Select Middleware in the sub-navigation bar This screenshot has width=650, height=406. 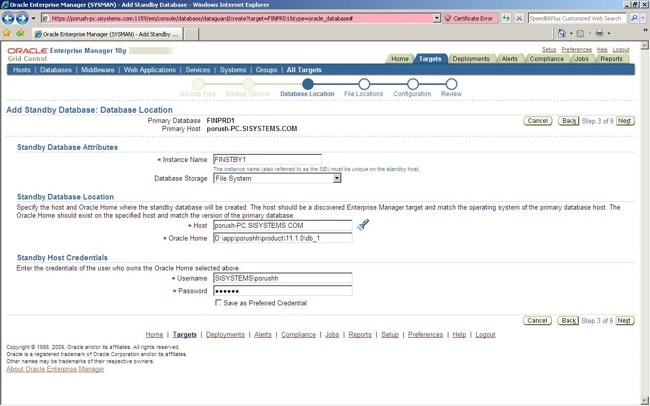click(98, 70)
